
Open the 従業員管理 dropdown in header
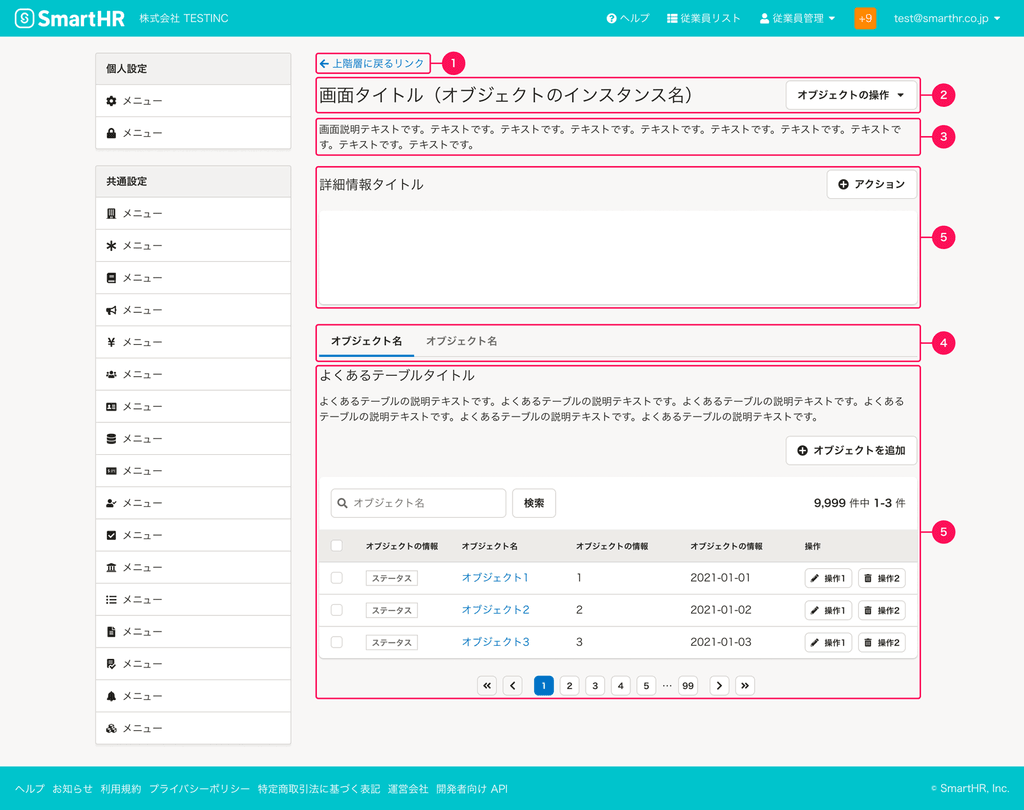tap(797, 18)
